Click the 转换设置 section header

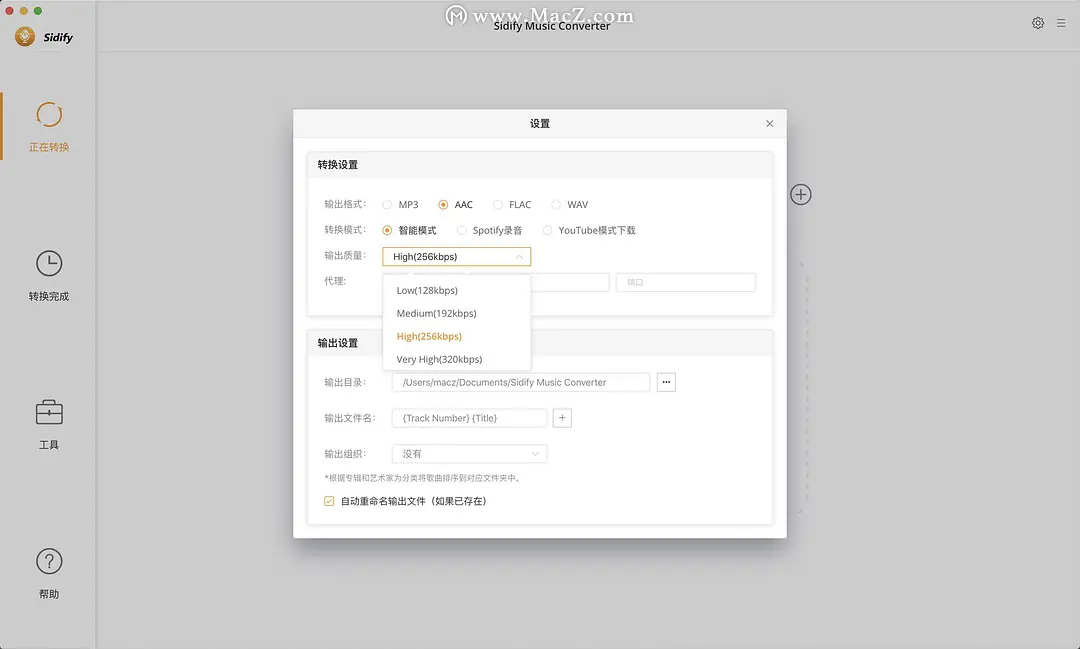[x=540, y=165]
